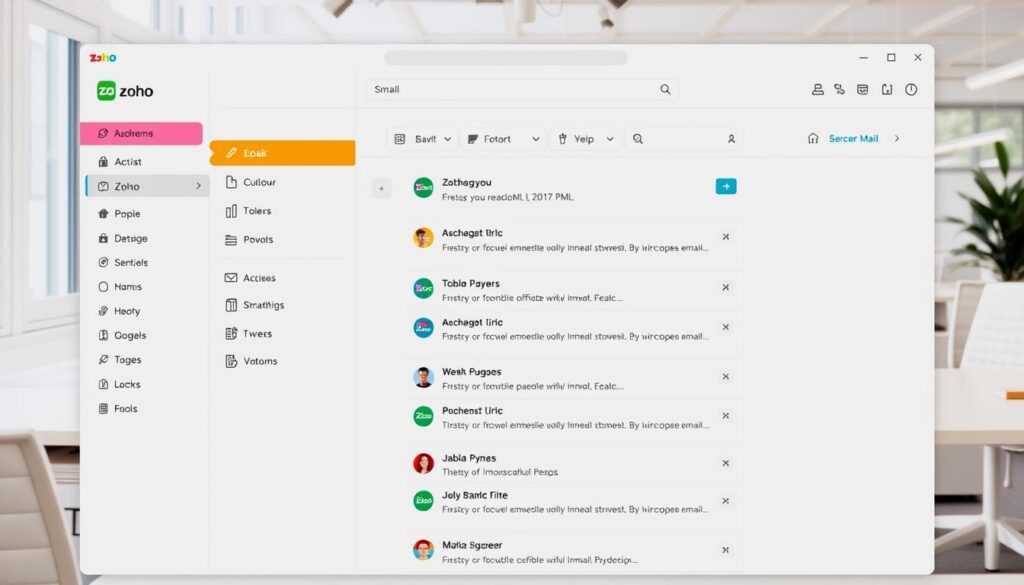This screenshot has width=1024, height=585.
Task: Toggle the checkbox left of Zothagyou
Action: pos(381,189)
